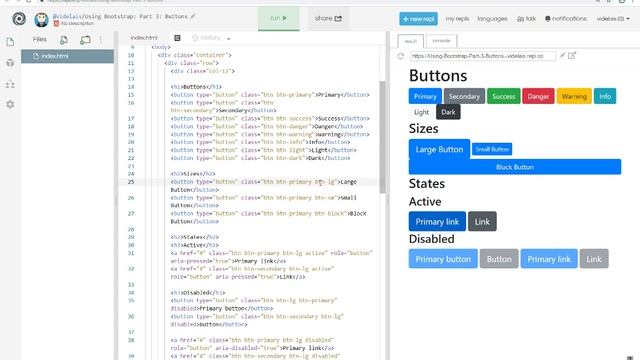Click the Light button in preview
This screenshot has height=360, width=640.
421,112
